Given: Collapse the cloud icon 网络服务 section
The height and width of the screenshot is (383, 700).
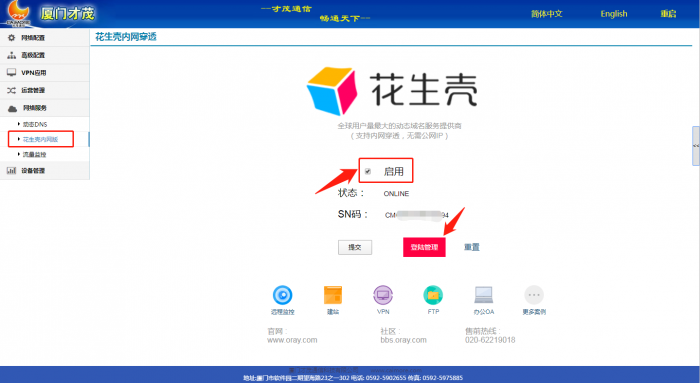Looking at the screenshot, I should coord(12,108).
